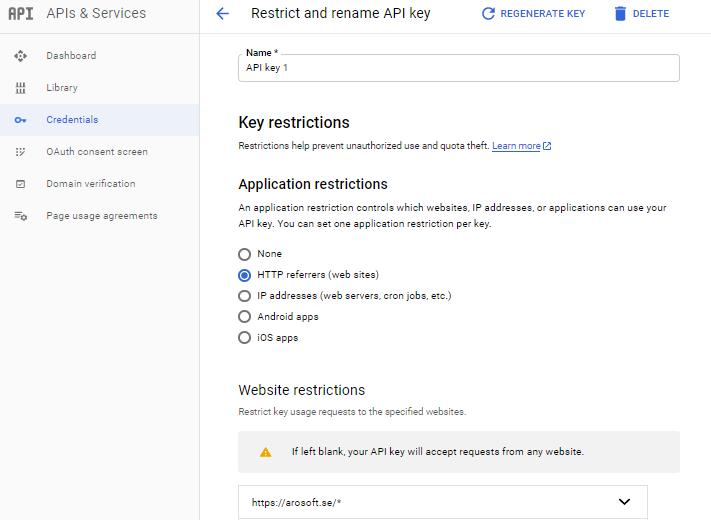
Task: Click the https://arosoft.se/* website entry
Action: point(443,502)
